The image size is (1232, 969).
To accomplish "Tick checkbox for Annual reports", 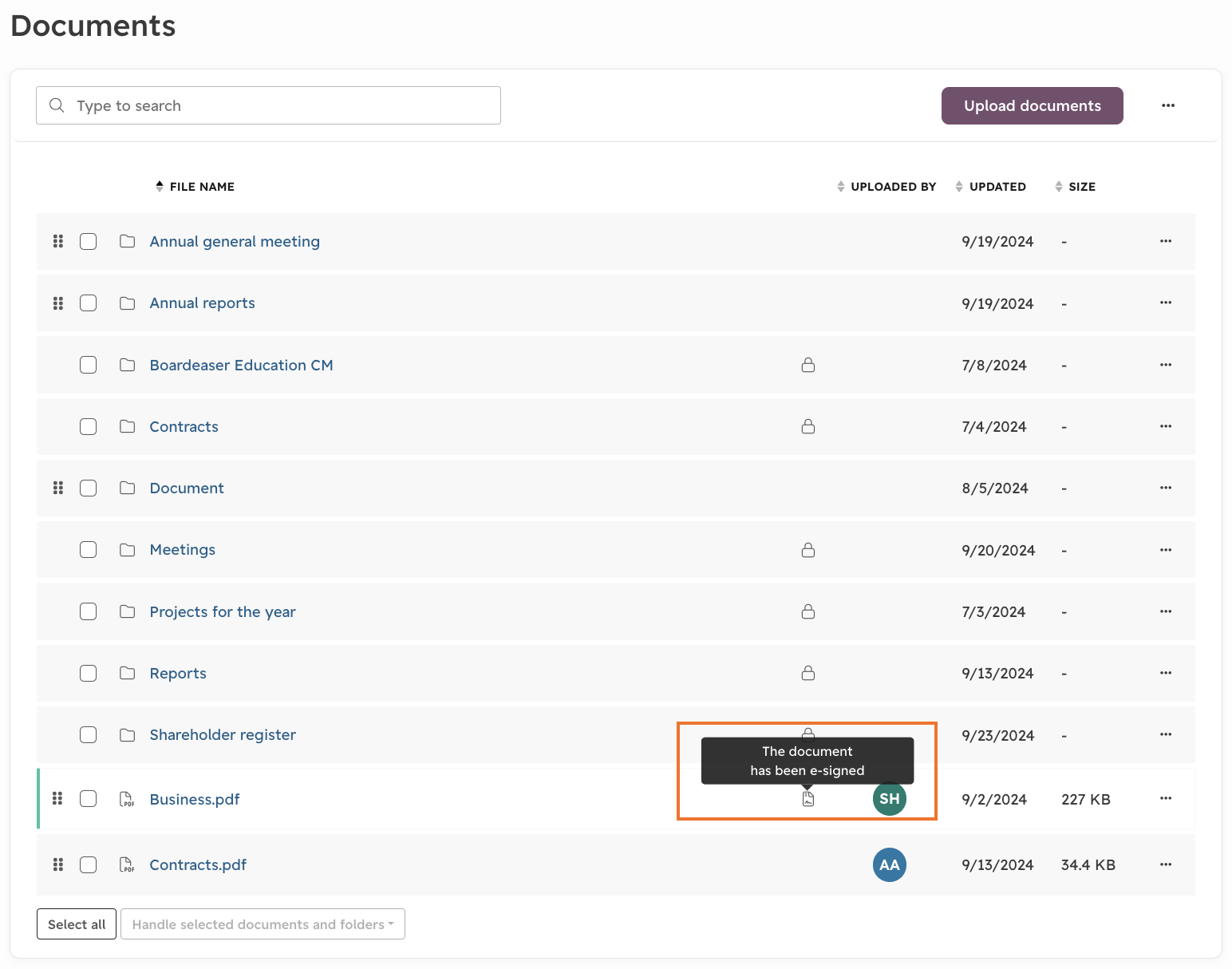I will (89, 303).
